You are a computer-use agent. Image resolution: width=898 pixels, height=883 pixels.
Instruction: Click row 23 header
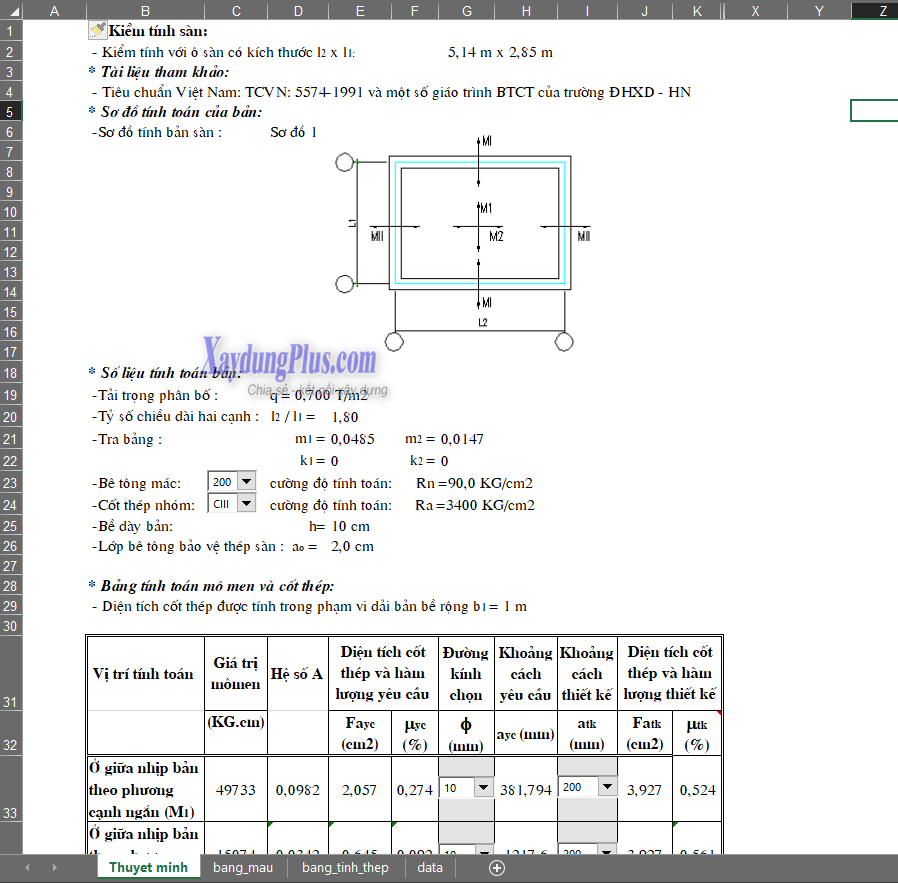point(10,483)
